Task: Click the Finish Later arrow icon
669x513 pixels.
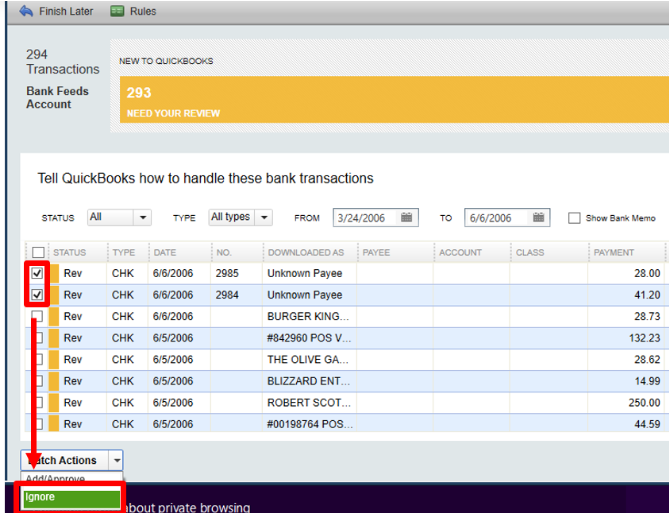Action: point(26,11)
